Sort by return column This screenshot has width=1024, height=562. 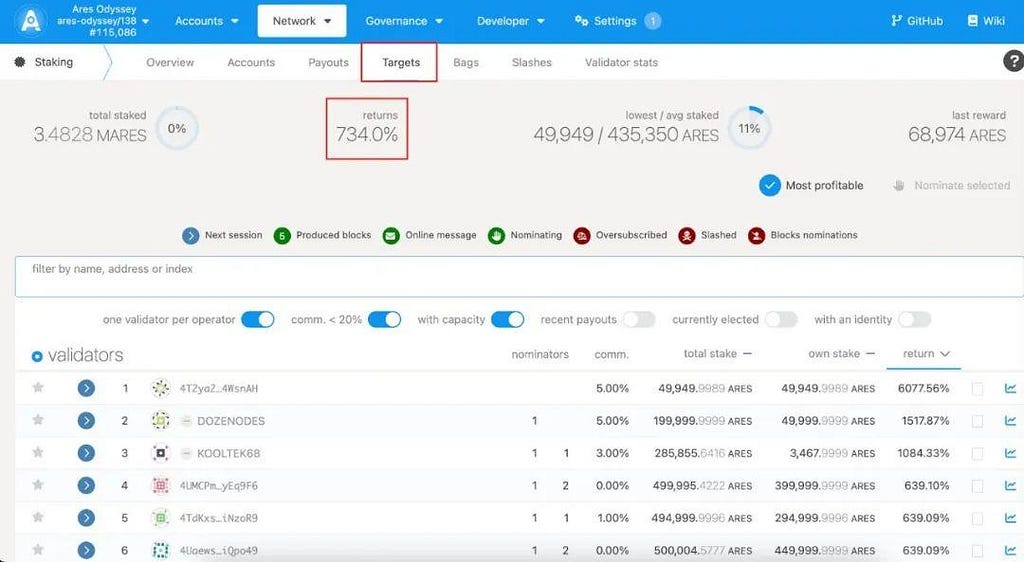point(925,353)
